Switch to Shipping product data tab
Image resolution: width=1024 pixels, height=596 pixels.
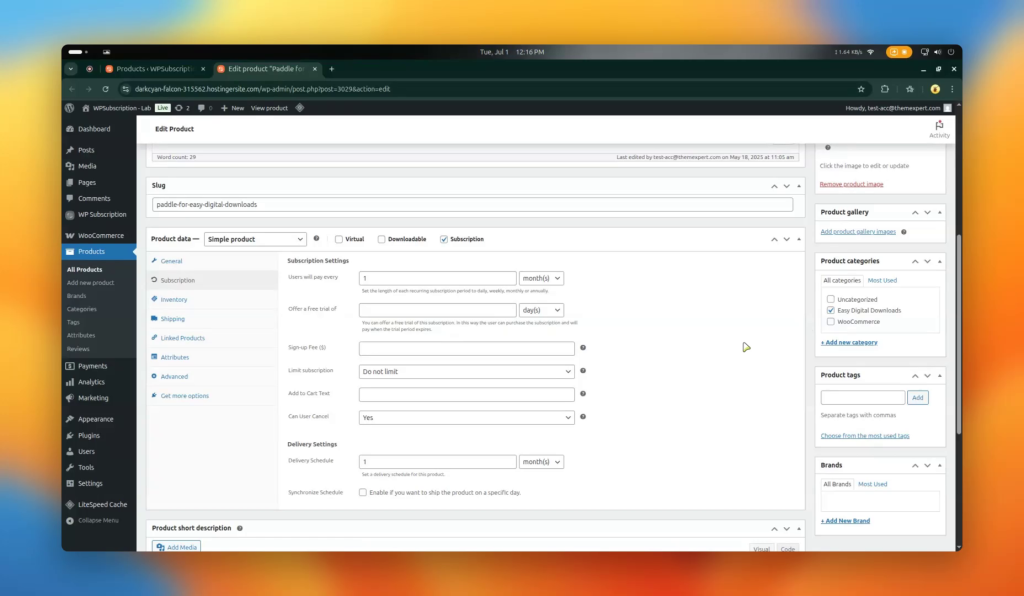[x=172, y=319]
